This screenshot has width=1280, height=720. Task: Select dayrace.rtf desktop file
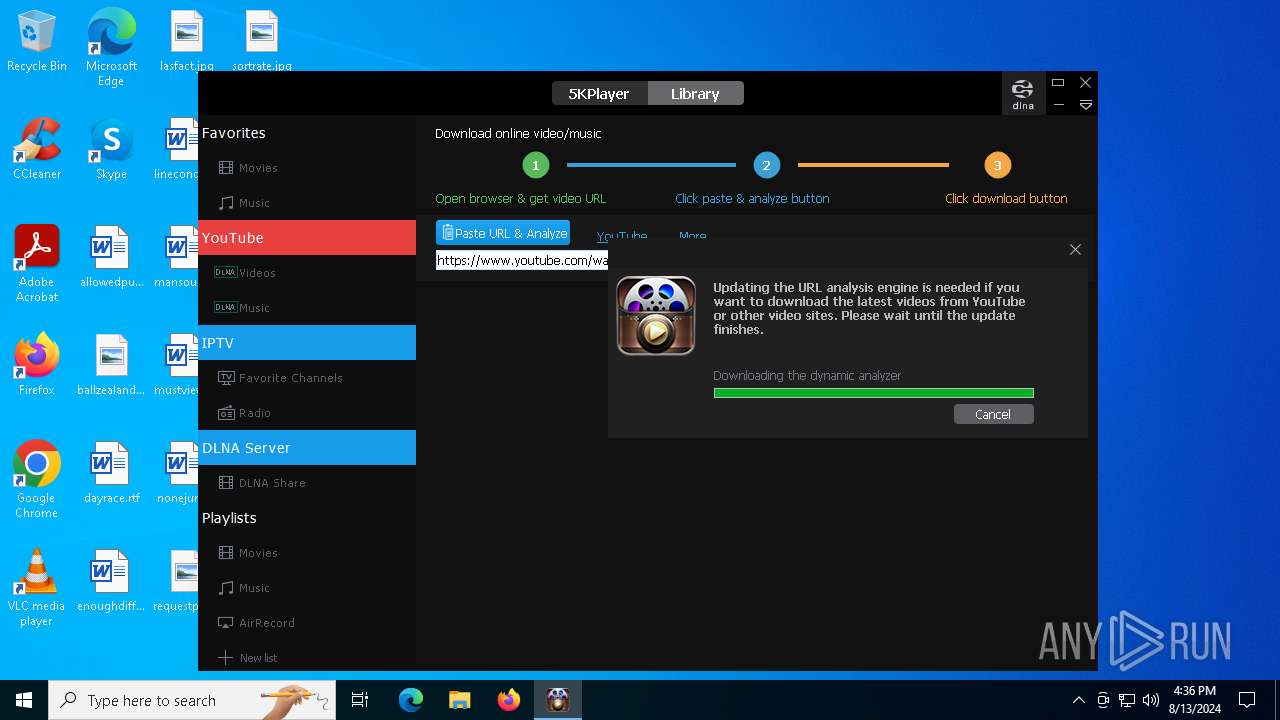(111, 473)
